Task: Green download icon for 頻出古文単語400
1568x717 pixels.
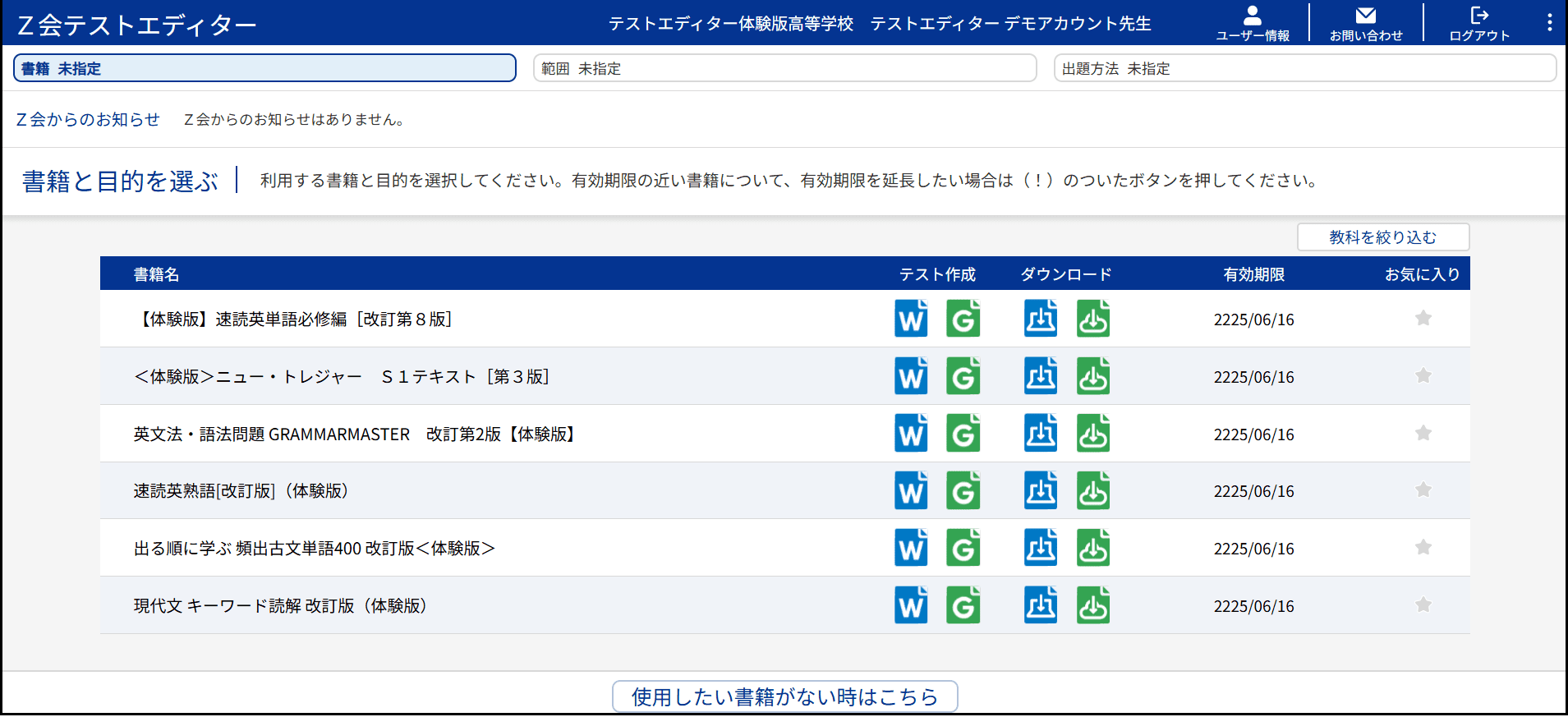Action: click(1093, 548)
